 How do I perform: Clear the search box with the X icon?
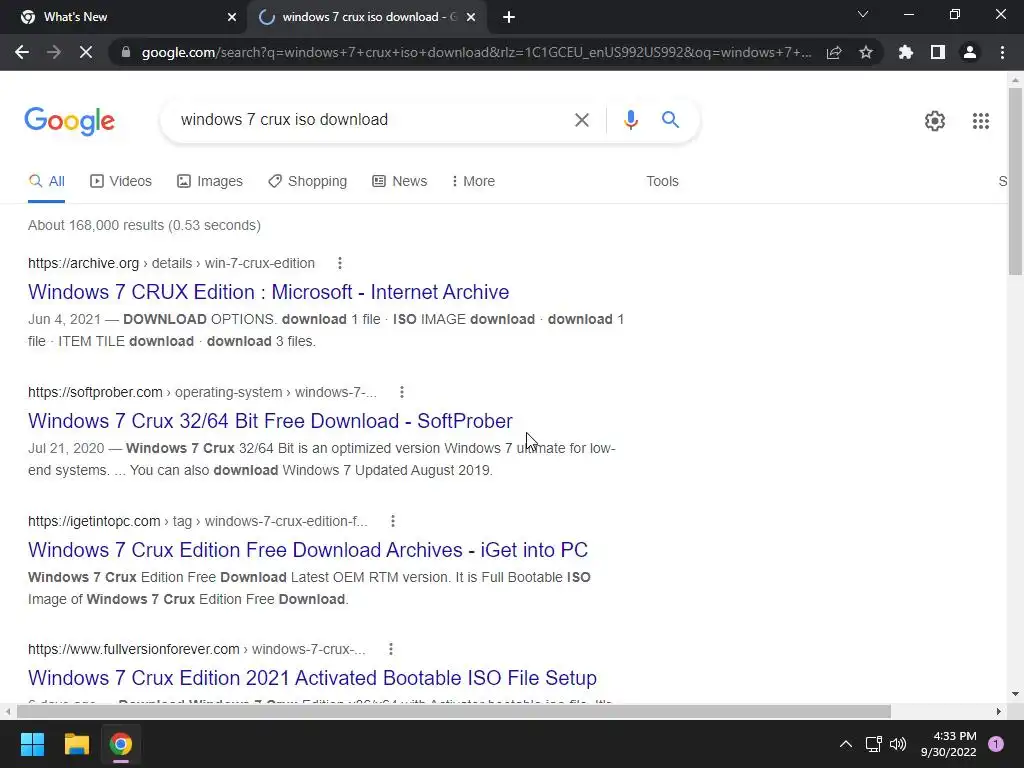coord(581,120)
